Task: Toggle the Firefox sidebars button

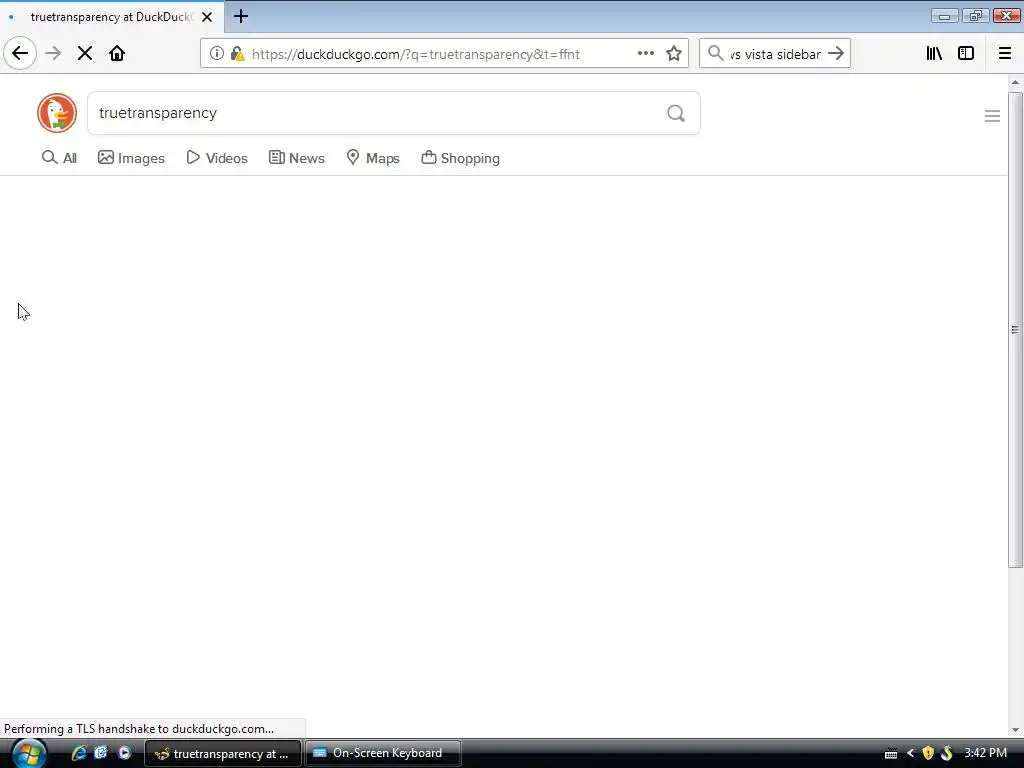Action: (x=966, y=54)
